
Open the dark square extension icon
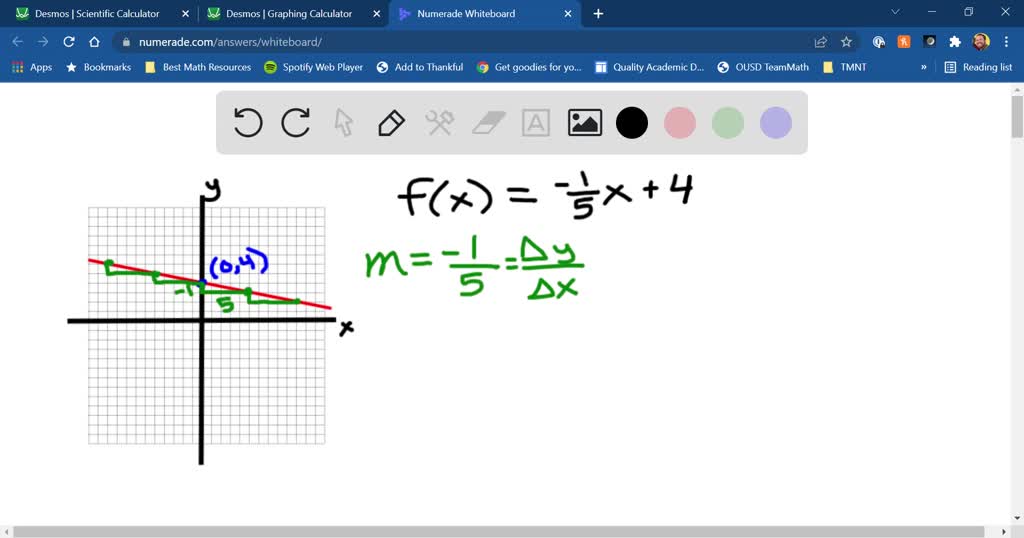tap(929, 42)
